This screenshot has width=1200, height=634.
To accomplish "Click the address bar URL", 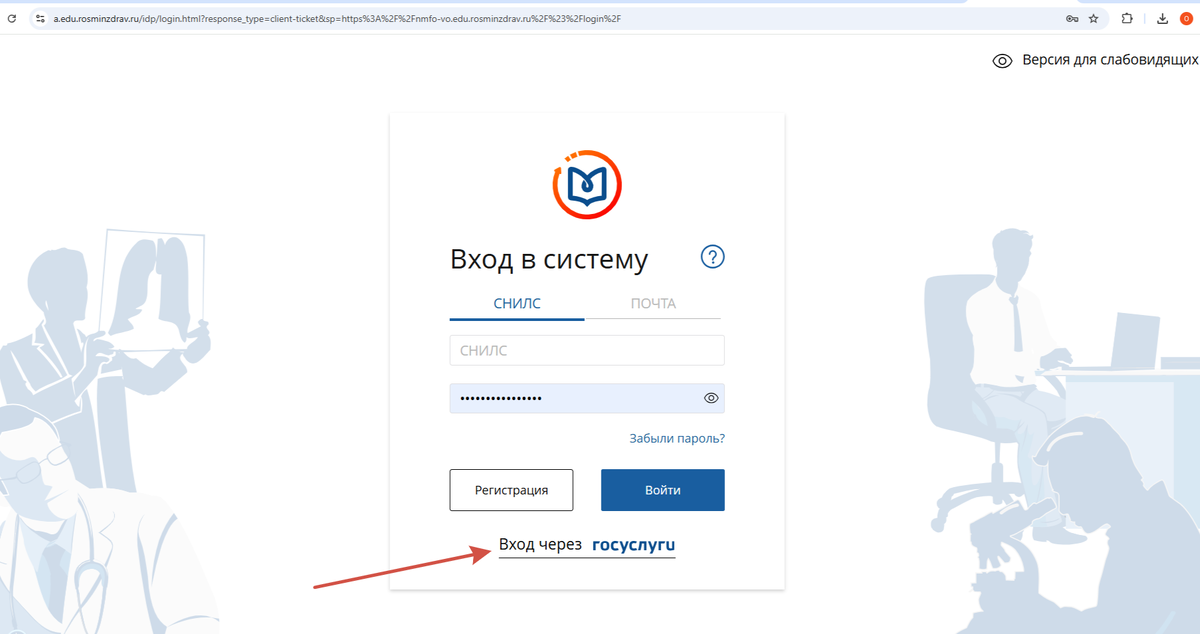I will 337,18.
